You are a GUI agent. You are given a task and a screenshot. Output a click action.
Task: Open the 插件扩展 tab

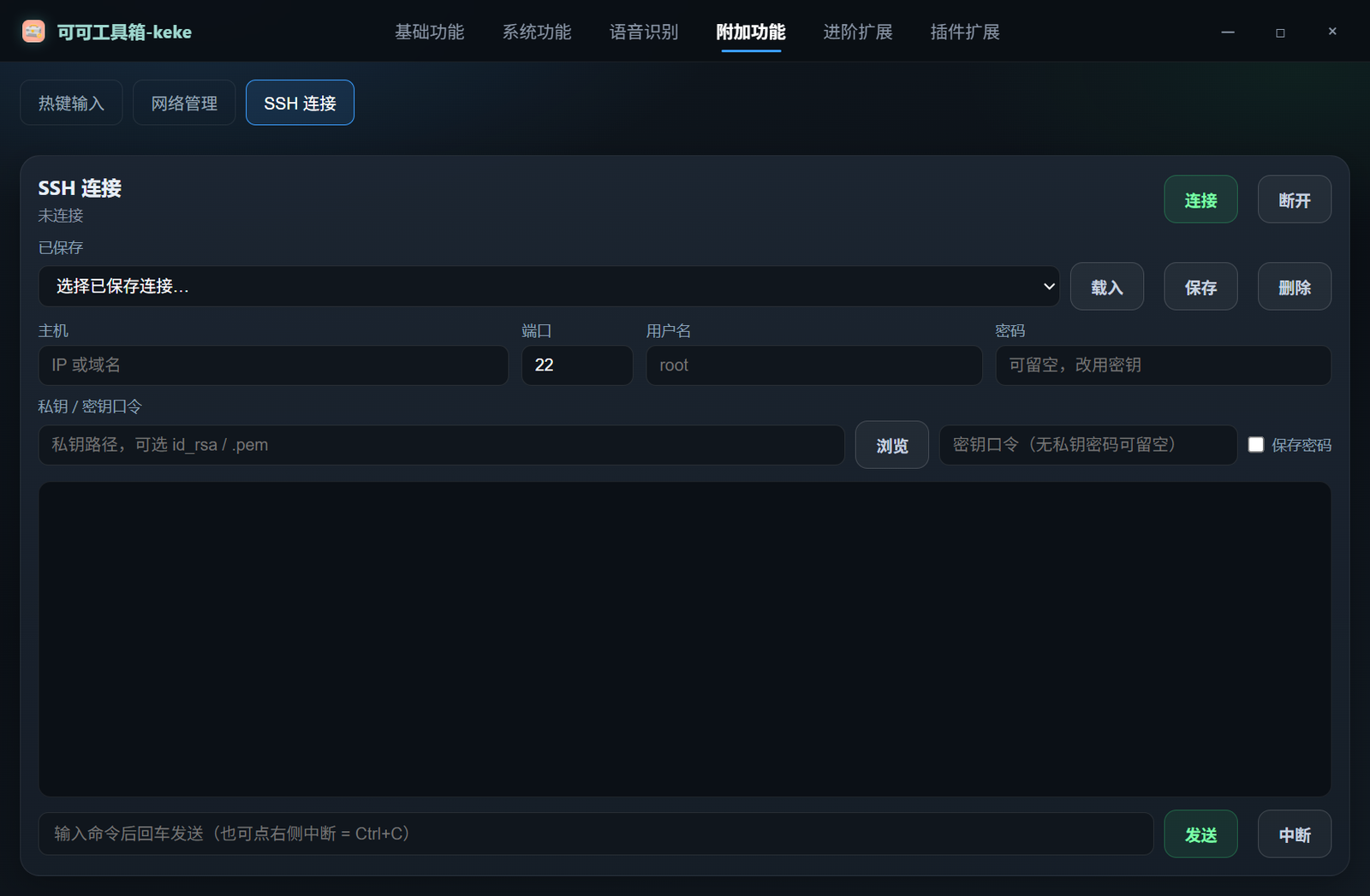965,32
